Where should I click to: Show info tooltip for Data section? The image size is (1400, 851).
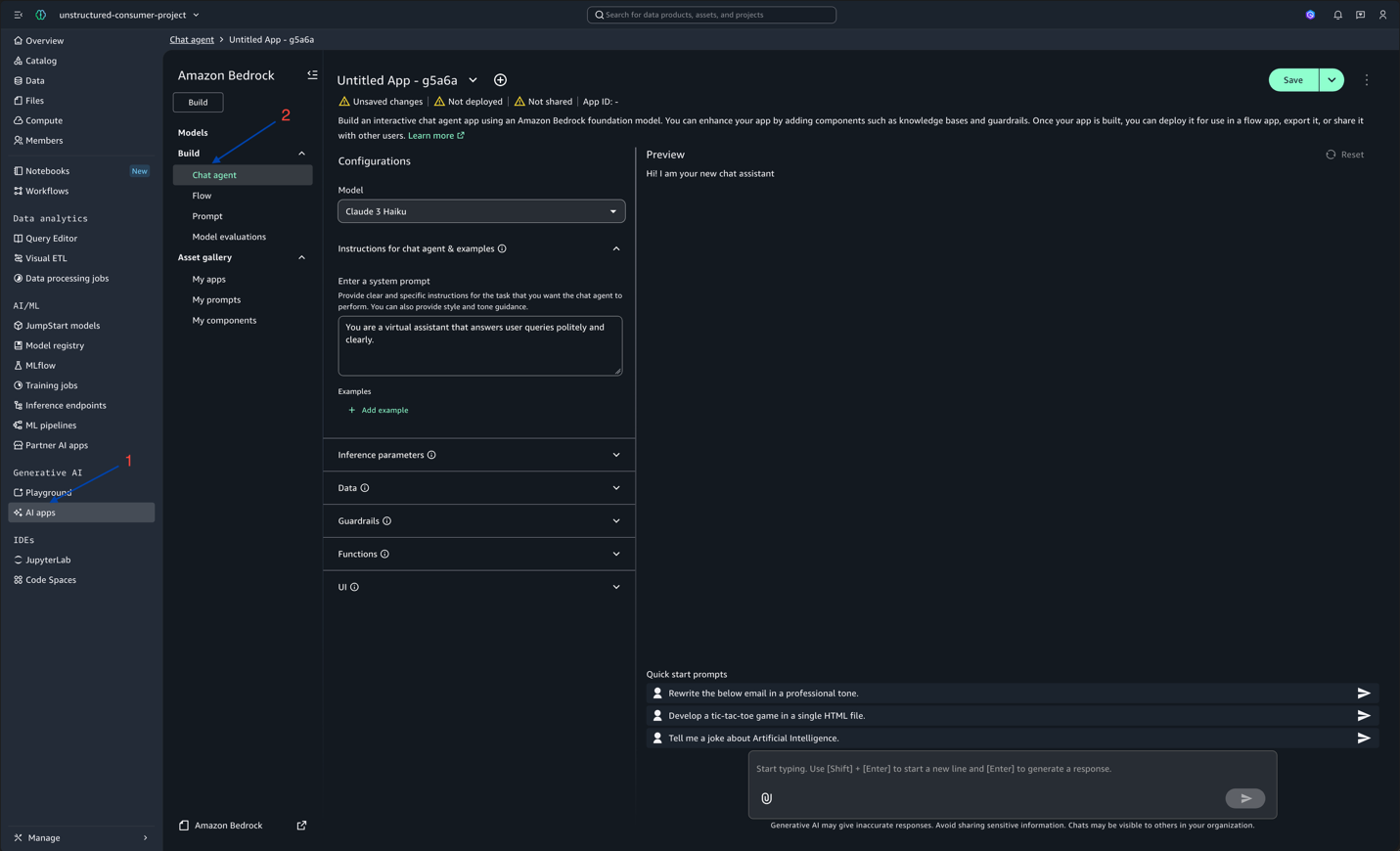365,488
